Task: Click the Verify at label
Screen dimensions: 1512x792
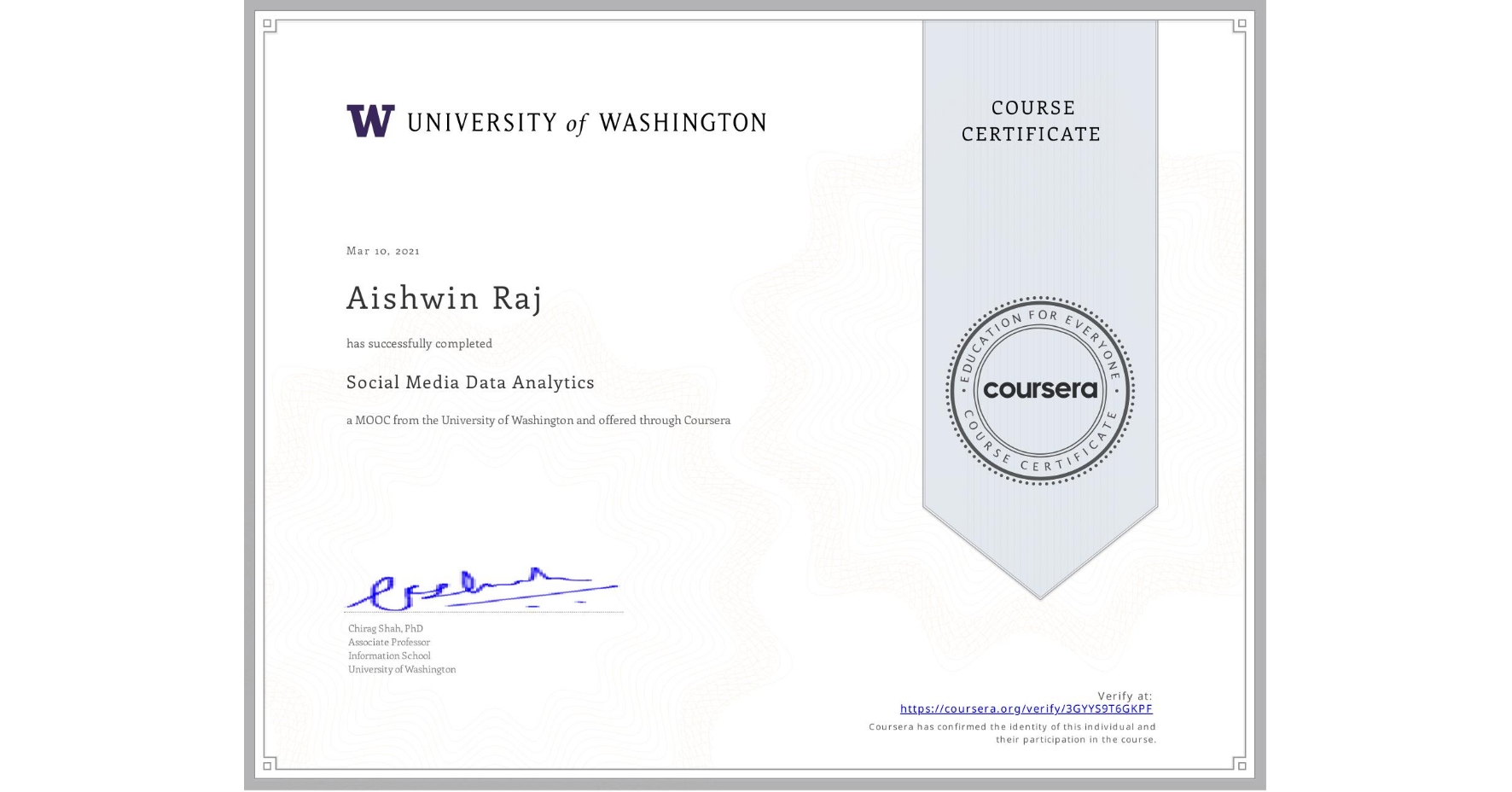Action: point(1126,694)
